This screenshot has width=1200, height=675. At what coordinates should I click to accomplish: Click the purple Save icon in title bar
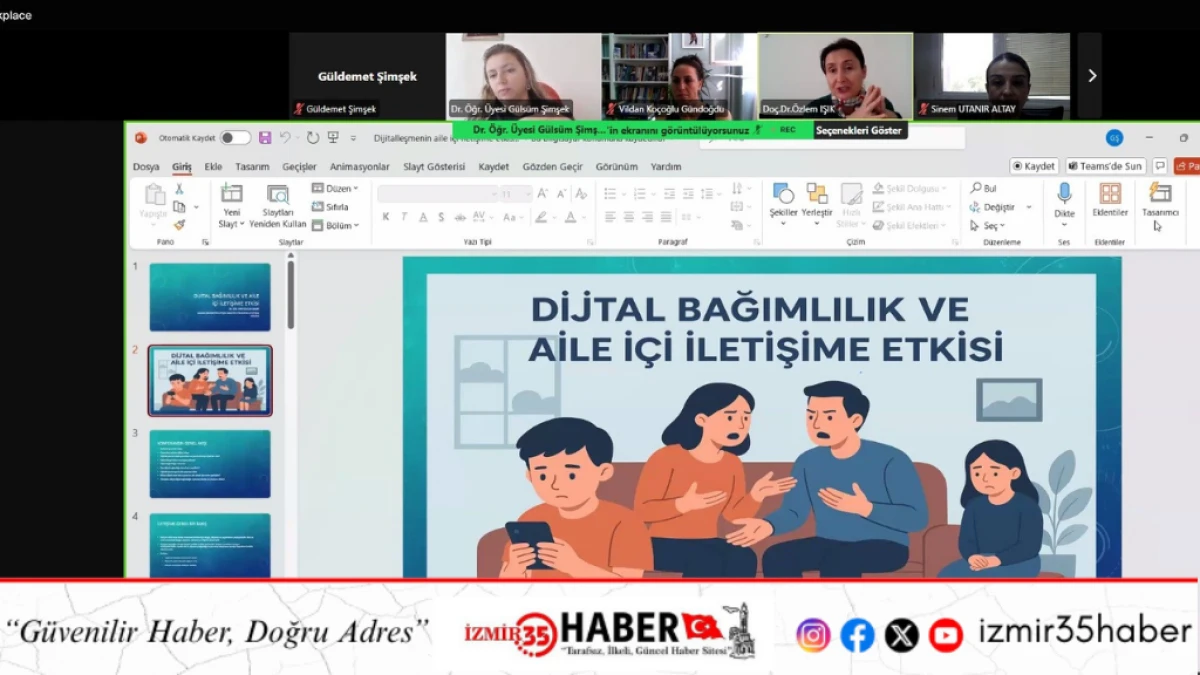click(265, 138)
